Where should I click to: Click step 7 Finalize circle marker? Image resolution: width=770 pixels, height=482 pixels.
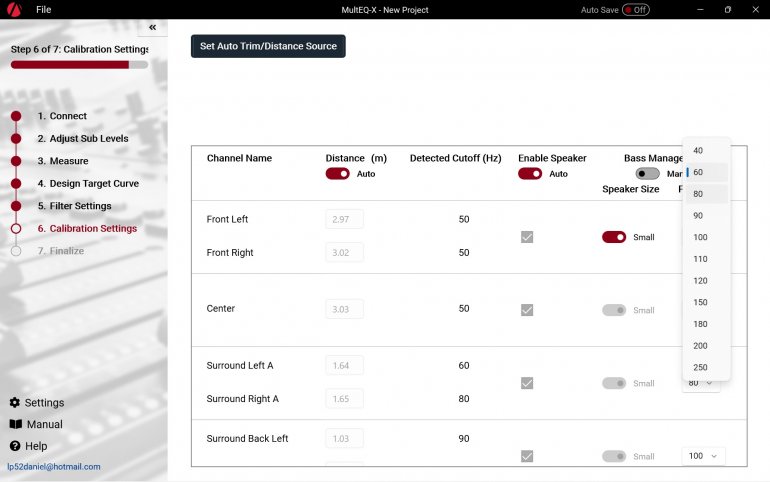(x=16, y=251)
